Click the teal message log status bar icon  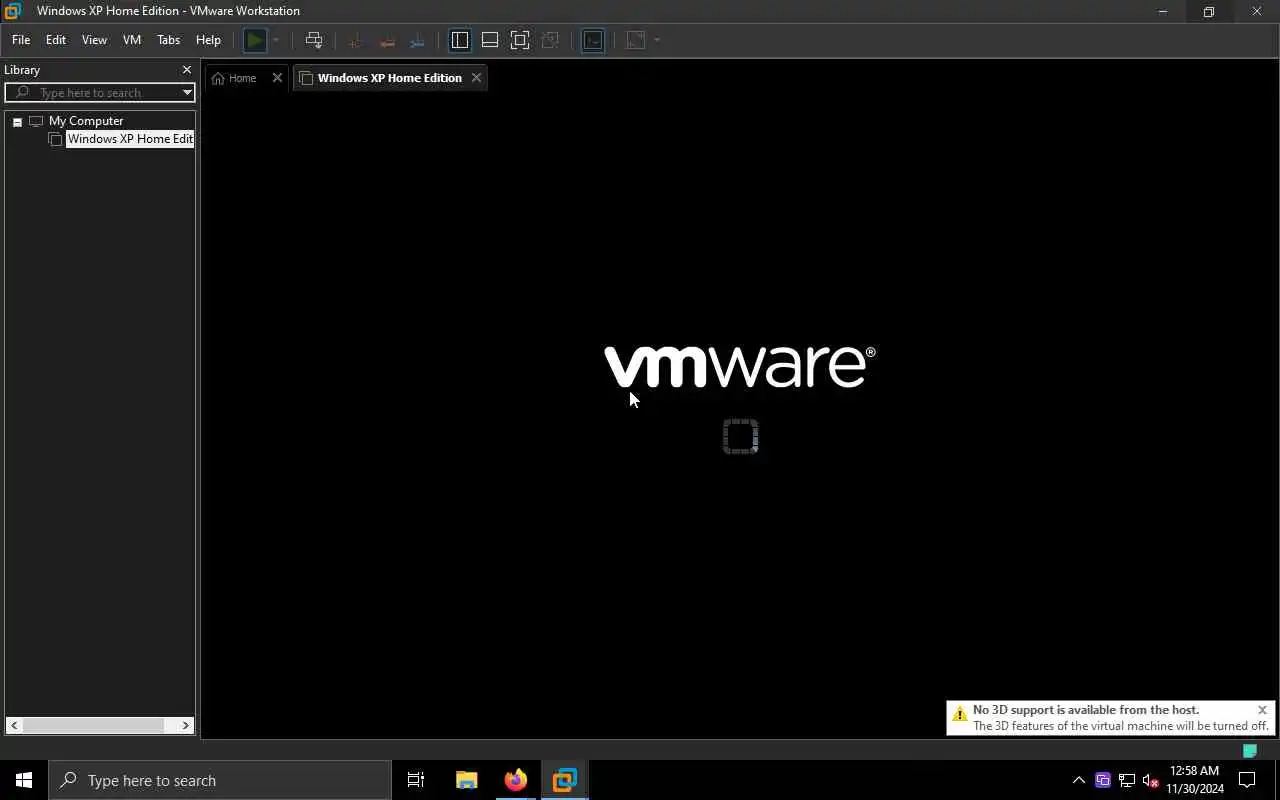(x=1249, y=750)
